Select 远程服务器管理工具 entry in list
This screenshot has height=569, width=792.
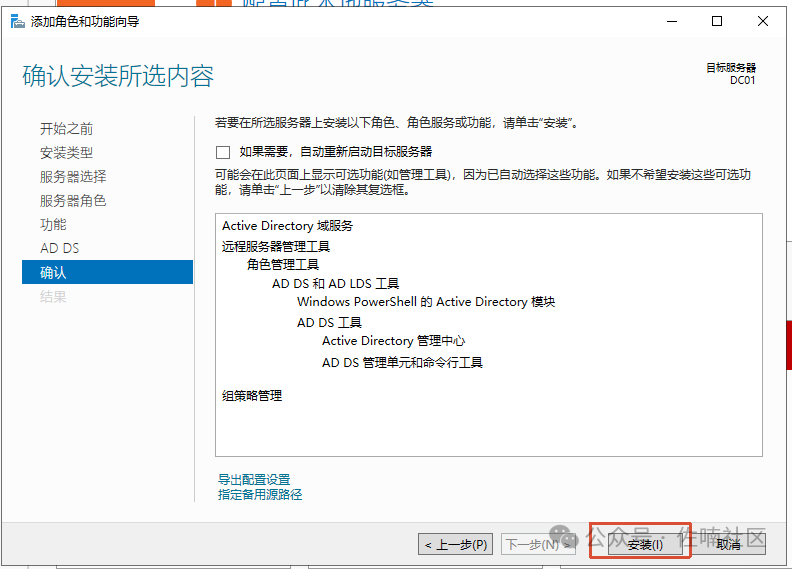pos(276,246)
